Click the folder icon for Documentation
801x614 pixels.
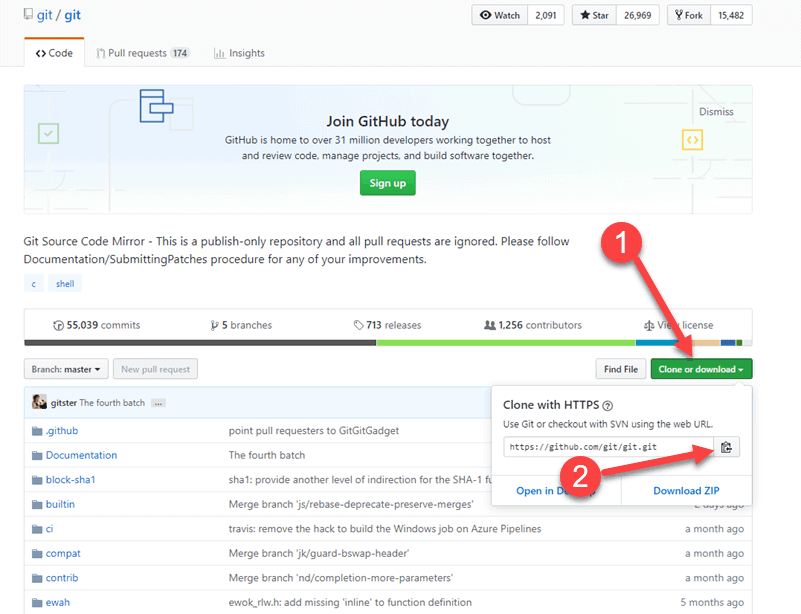tap(37, 456)
